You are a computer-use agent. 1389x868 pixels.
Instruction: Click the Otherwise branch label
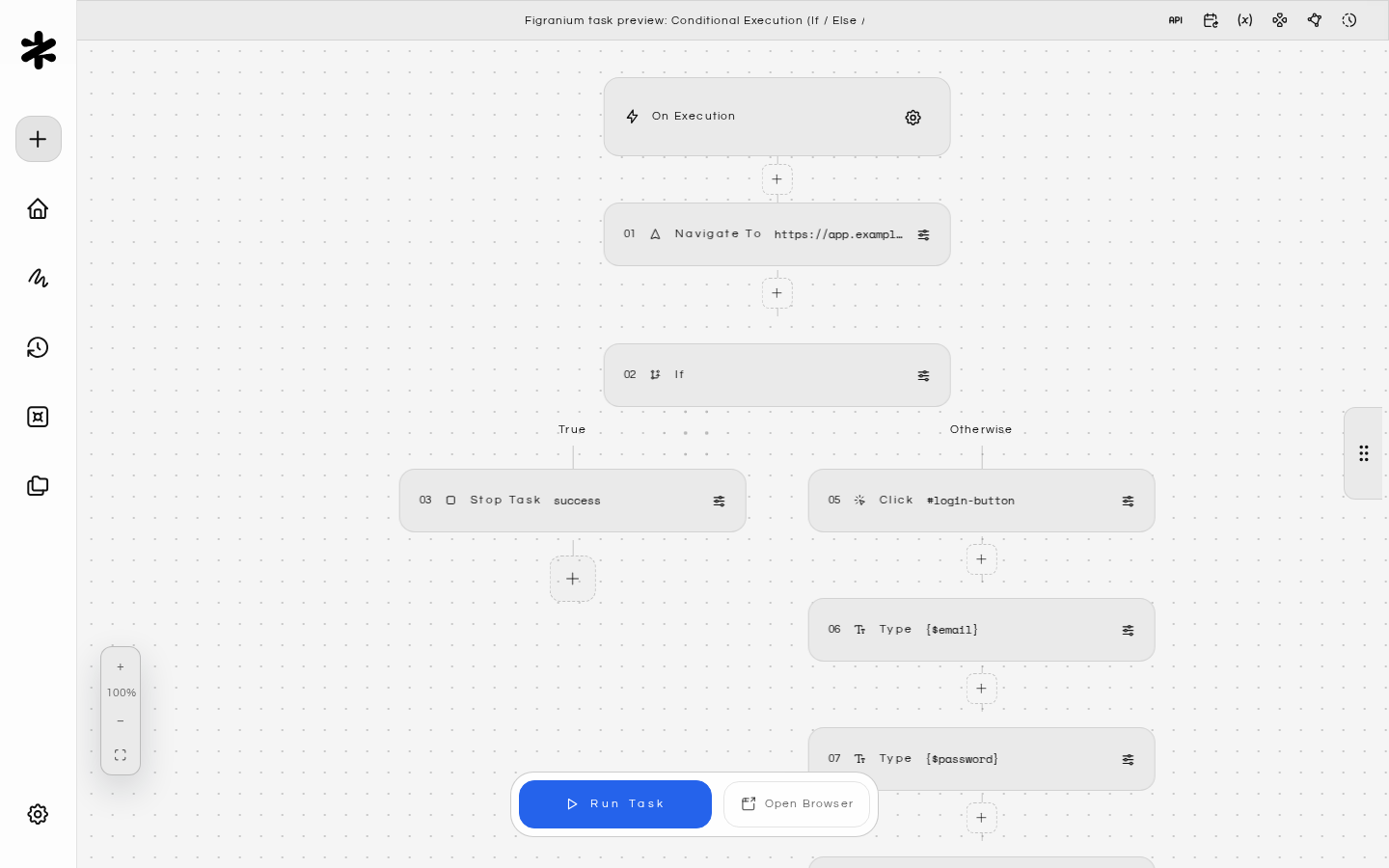[981, 430]
